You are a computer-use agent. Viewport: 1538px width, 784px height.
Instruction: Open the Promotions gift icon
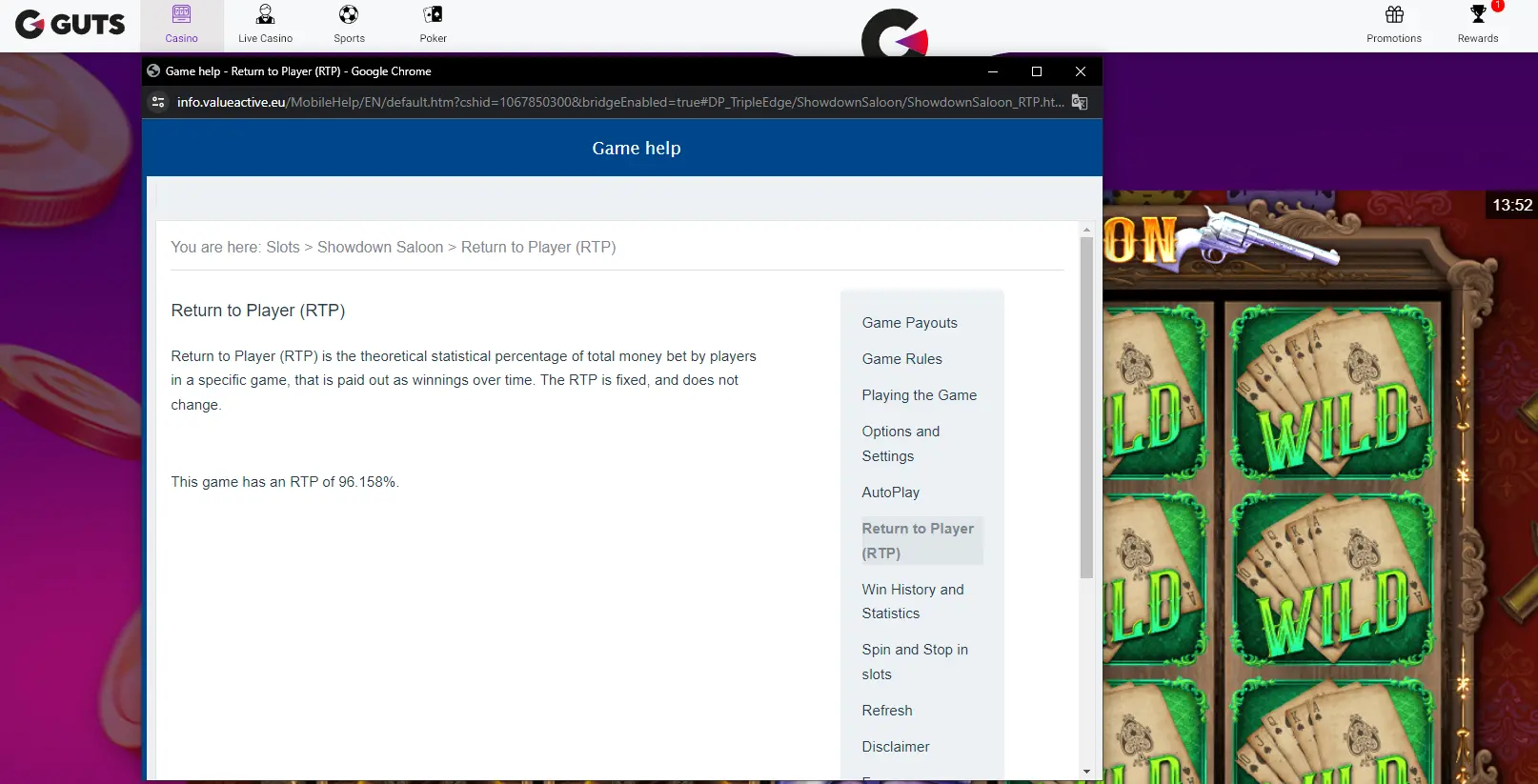(1394, 14)
